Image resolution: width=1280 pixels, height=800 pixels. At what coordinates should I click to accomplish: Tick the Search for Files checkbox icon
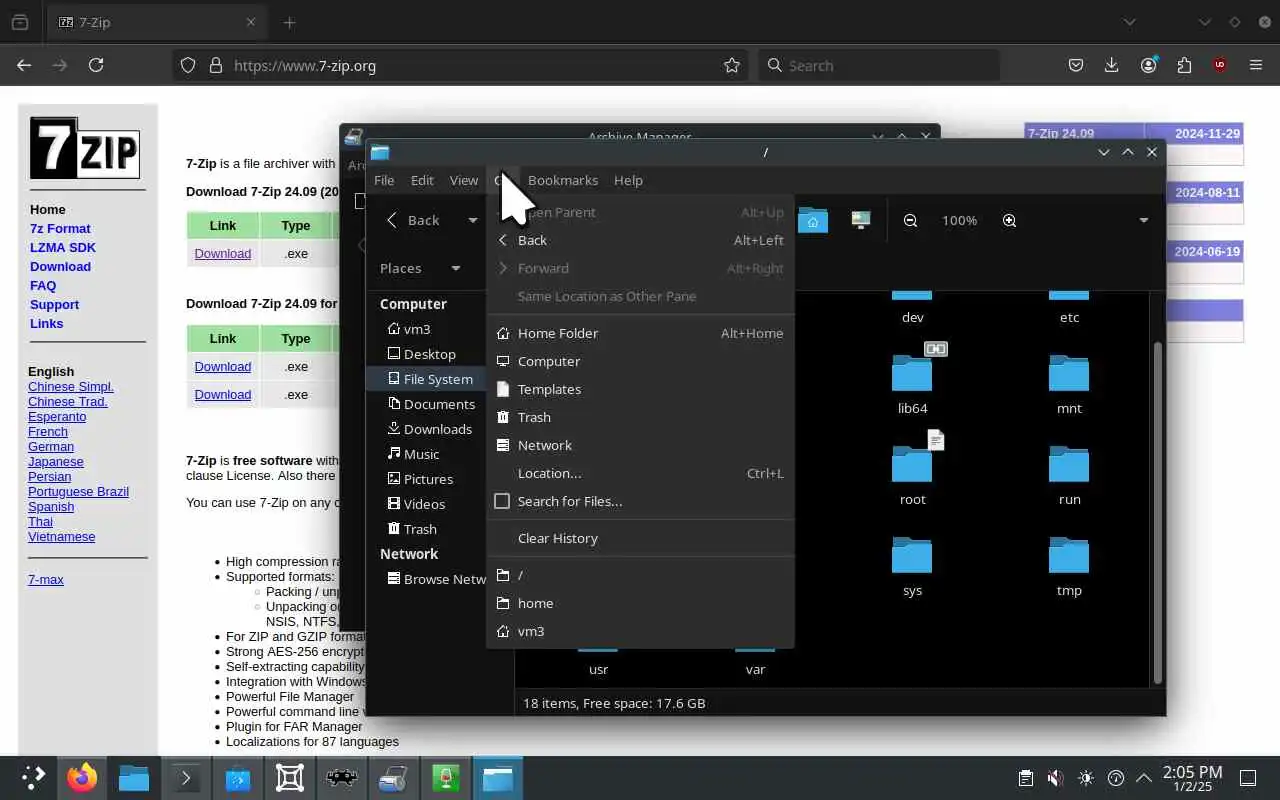click(502, 501)
